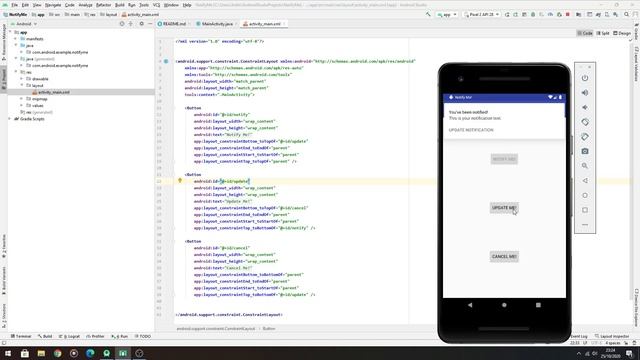Open Microsoft Edge from the taskbar

90,353
